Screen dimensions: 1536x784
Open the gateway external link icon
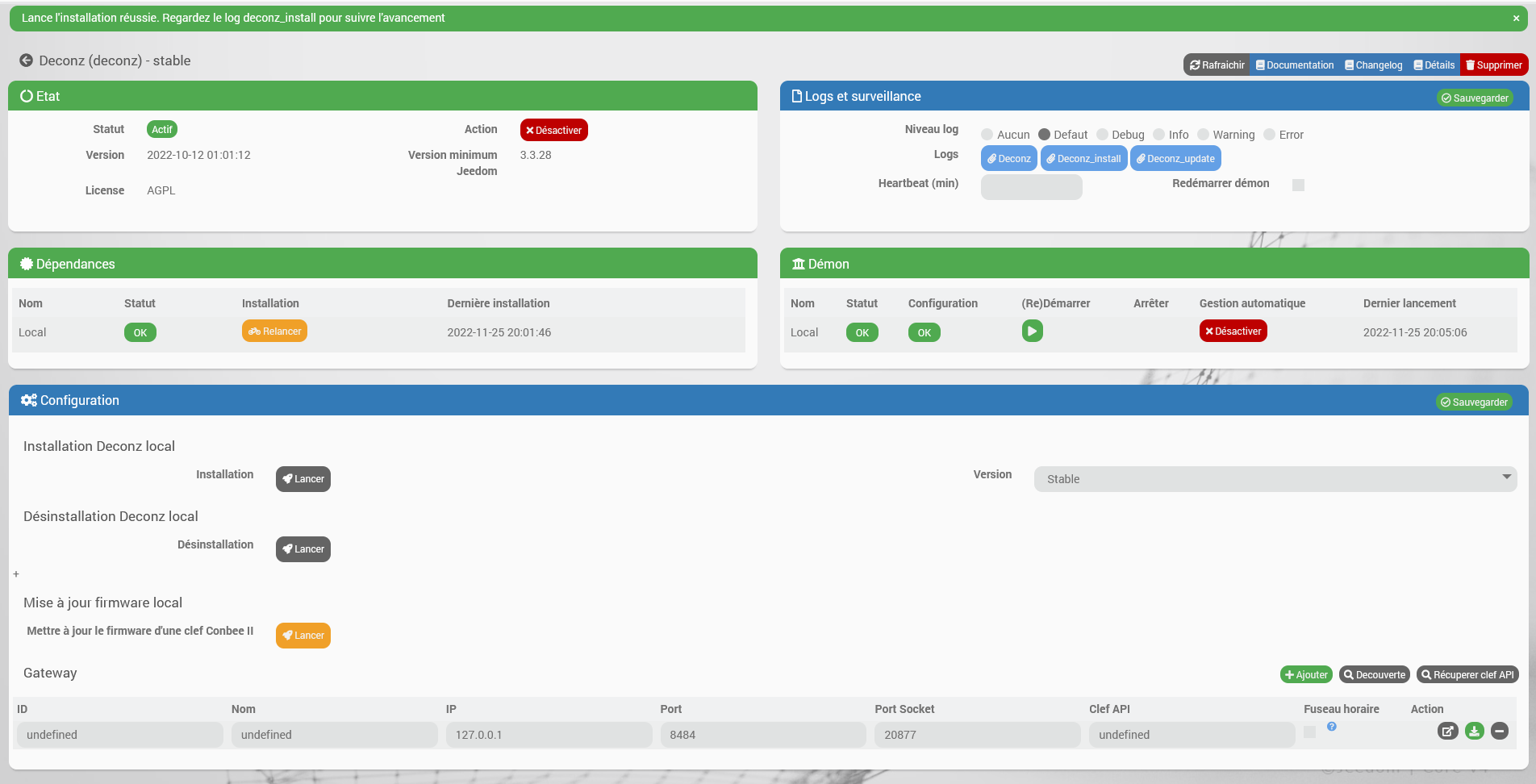(x=1448, y=732)
